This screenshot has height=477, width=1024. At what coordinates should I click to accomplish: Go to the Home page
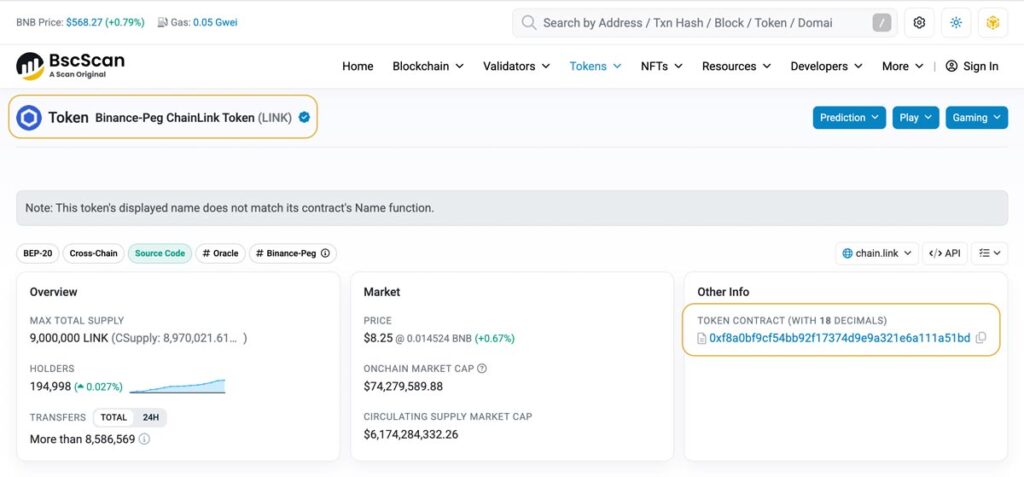point(358,66)
